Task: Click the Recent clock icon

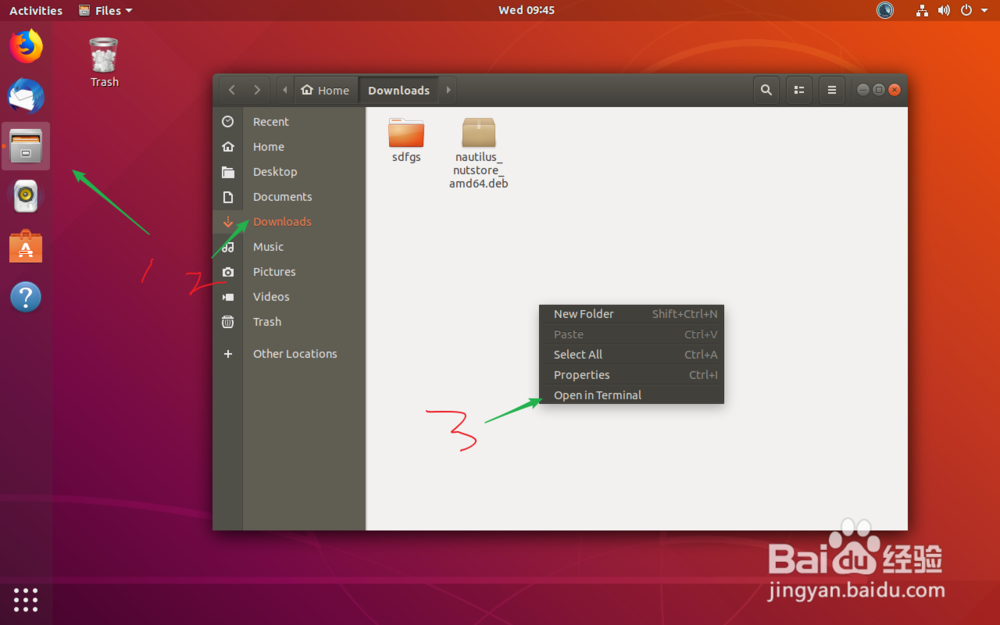Action: coord(228,121)
